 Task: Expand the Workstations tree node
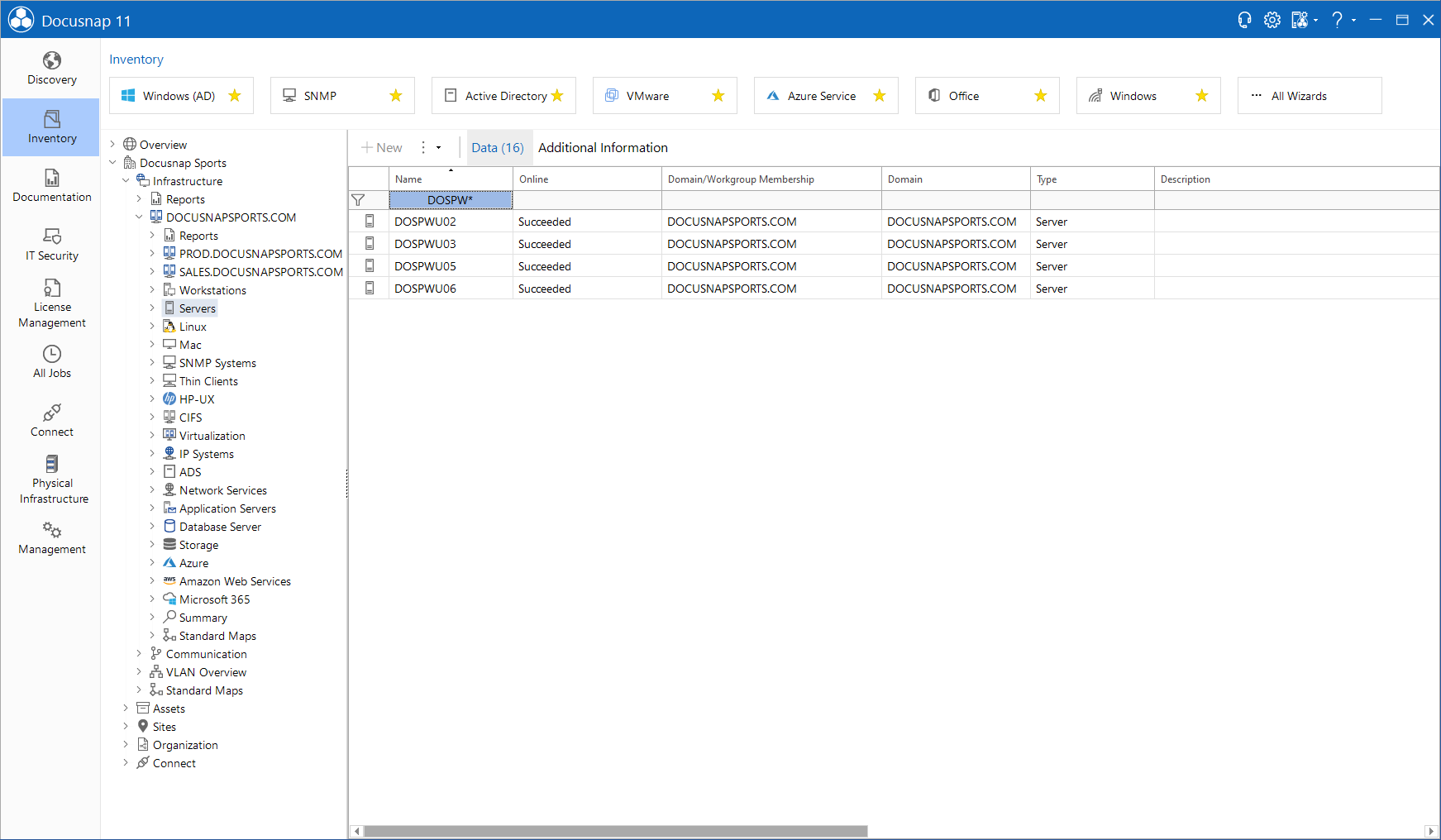[x=152, y=290]
